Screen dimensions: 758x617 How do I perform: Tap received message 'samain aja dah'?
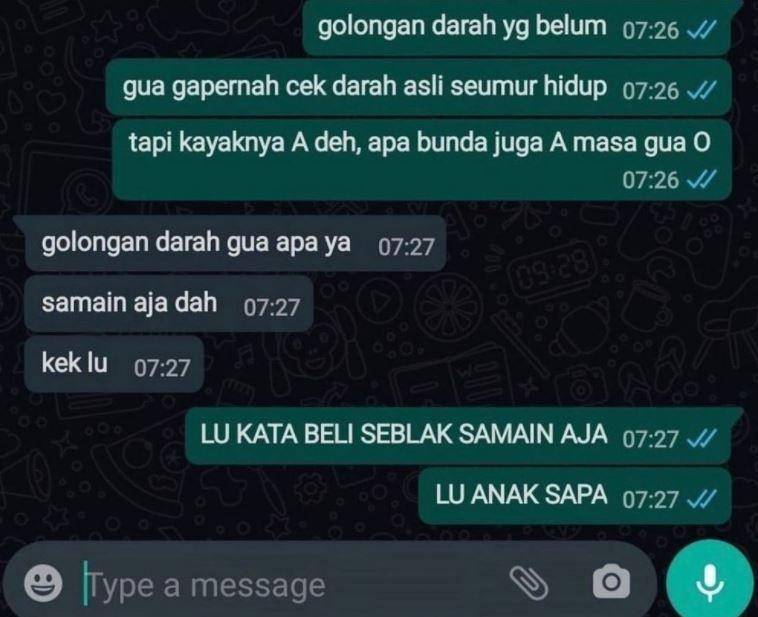click(169, 304)
